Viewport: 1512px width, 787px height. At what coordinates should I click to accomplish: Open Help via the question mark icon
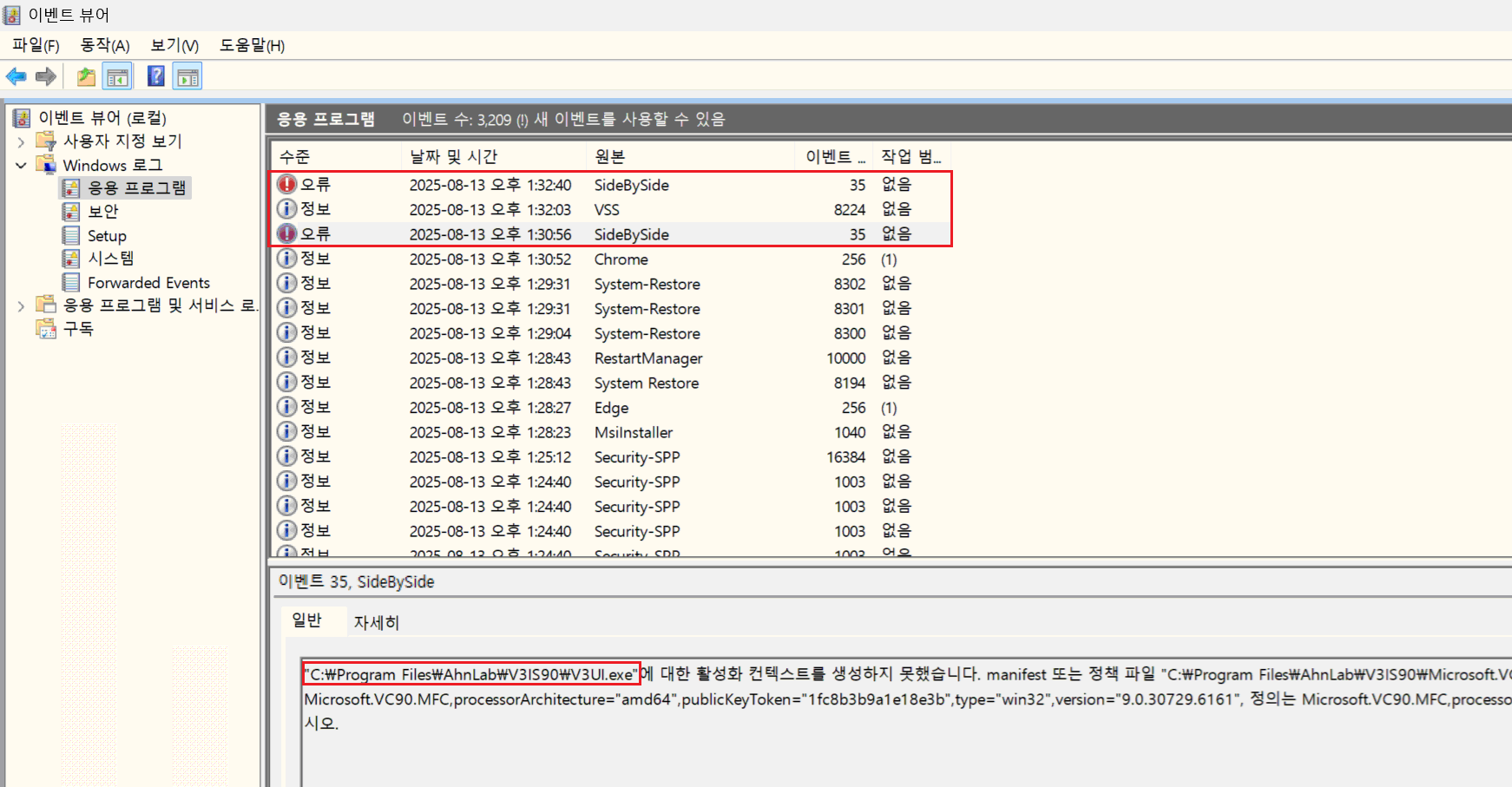click(156, 76)
